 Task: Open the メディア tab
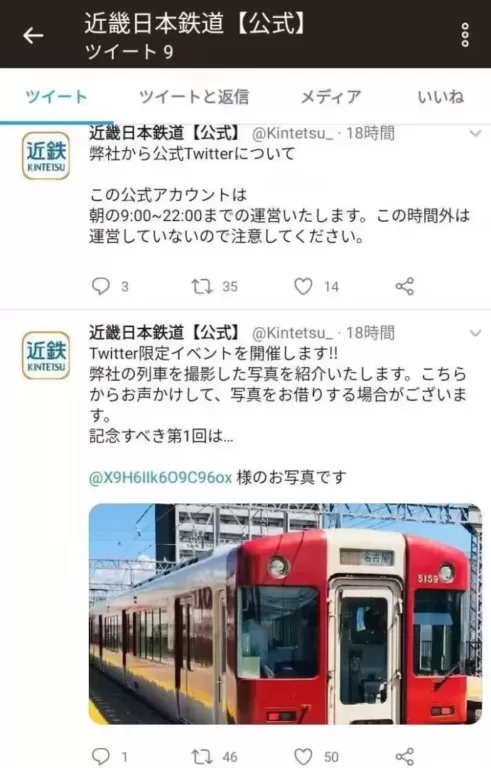click(x=331, y=96)
